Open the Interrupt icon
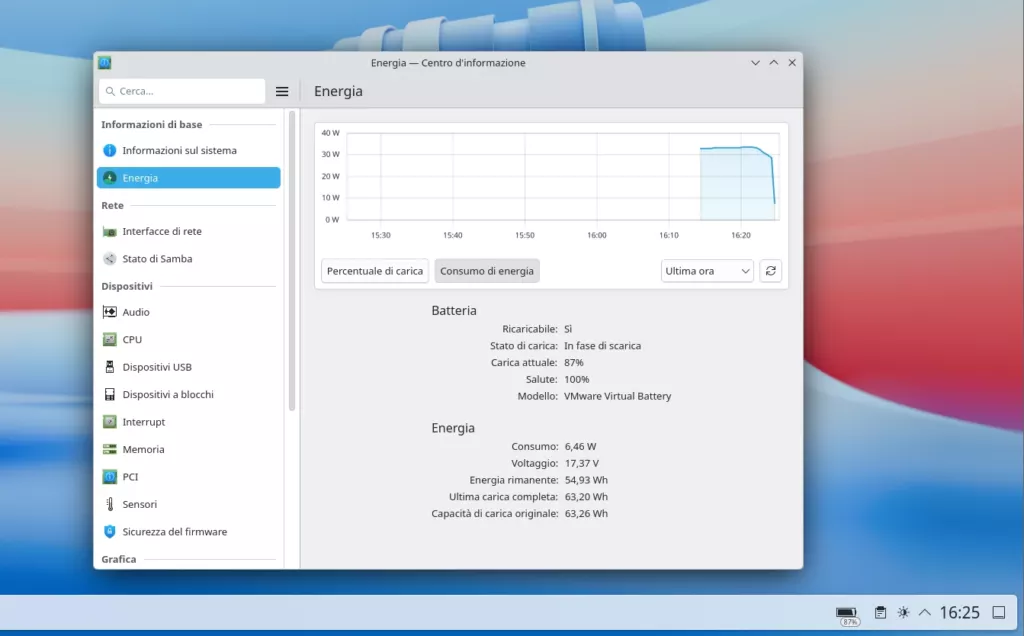The width and height of the screenshot is (1024, 636). (x=110, y=422)
